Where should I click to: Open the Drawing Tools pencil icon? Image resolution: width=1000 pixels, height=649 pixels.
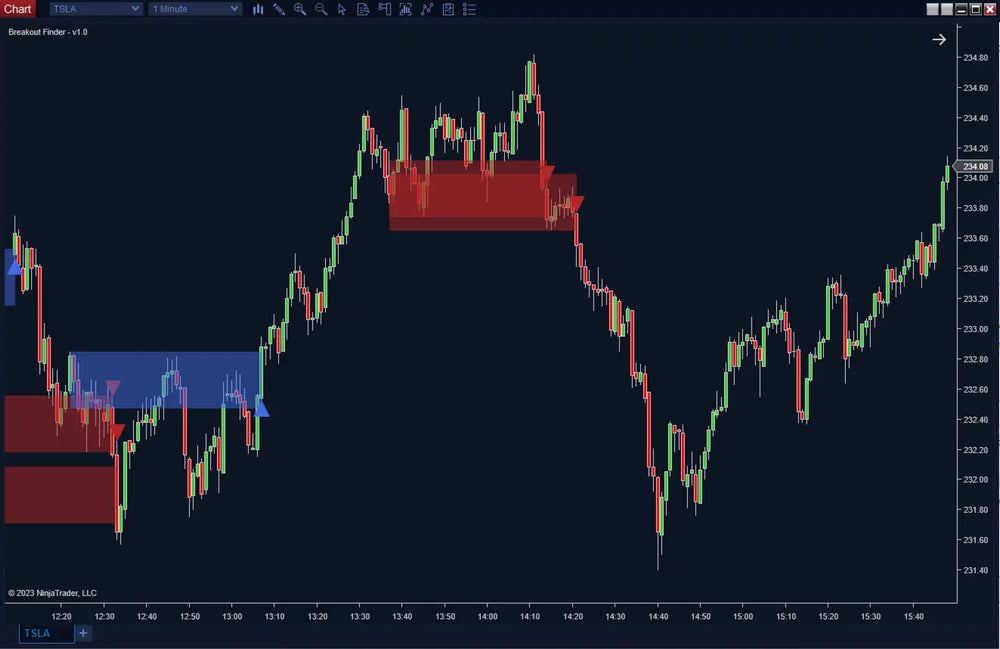tap(279, 9)
